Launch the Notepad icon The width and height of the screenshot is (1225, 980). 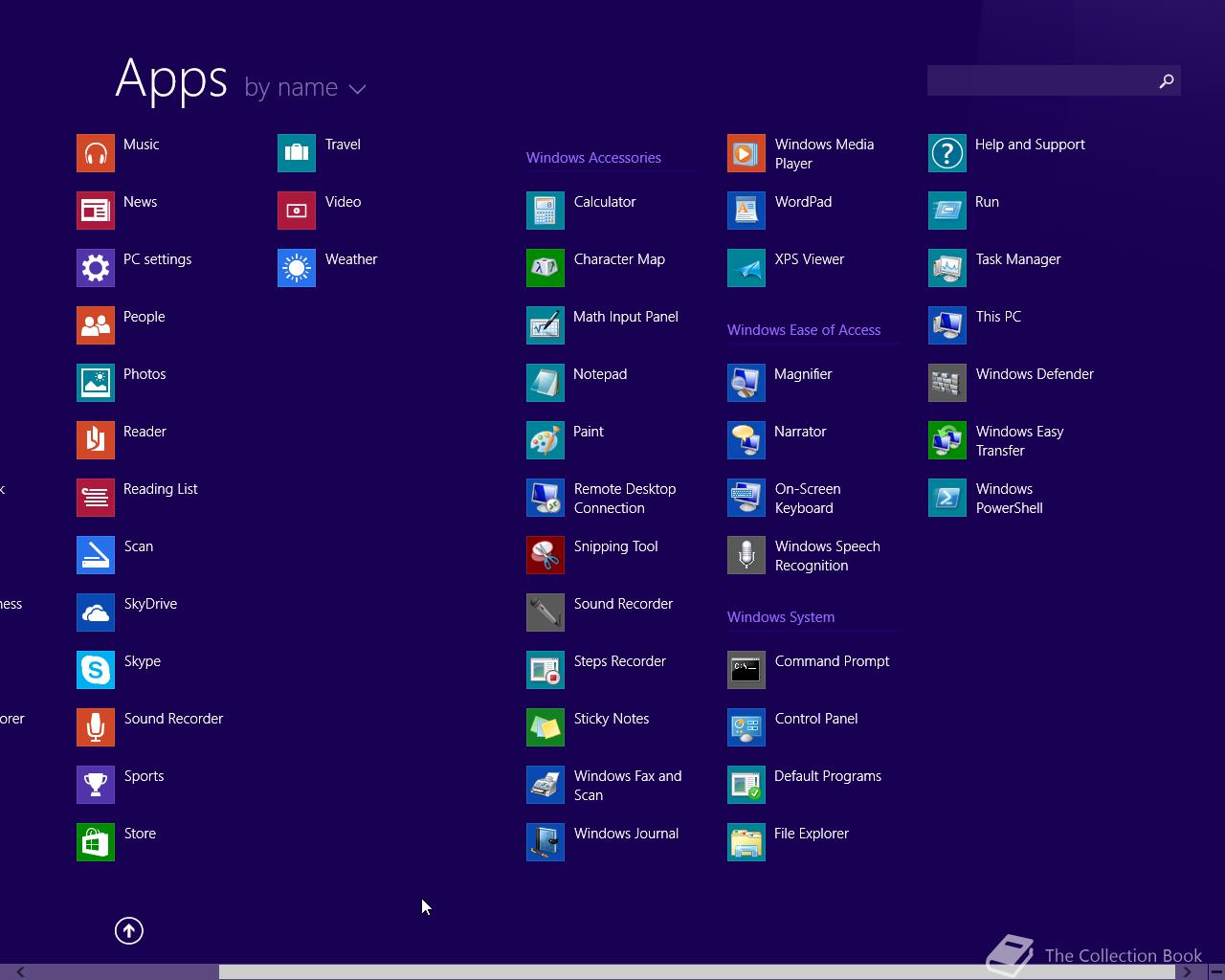[x=546, y=383]
